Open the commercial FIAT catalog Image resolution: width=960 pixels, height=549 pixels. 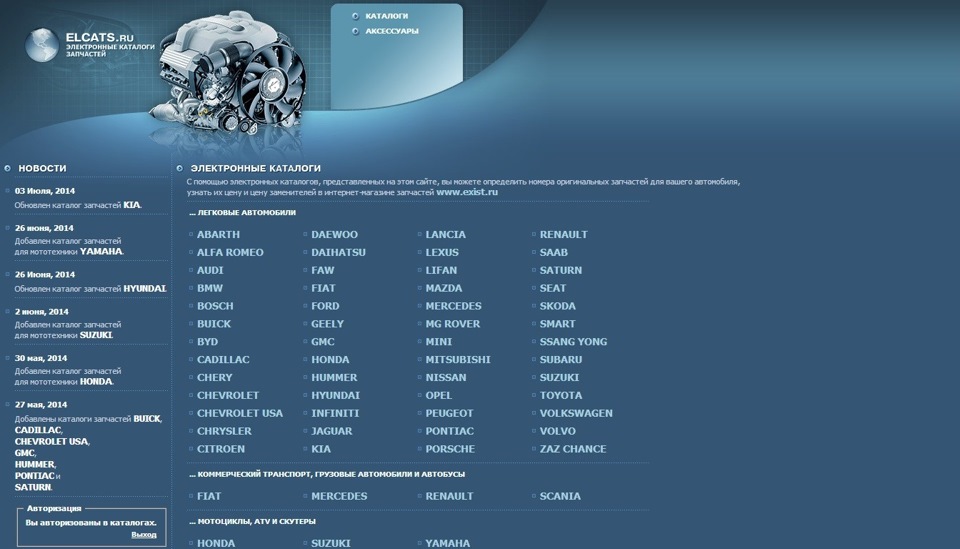(209, 496)
